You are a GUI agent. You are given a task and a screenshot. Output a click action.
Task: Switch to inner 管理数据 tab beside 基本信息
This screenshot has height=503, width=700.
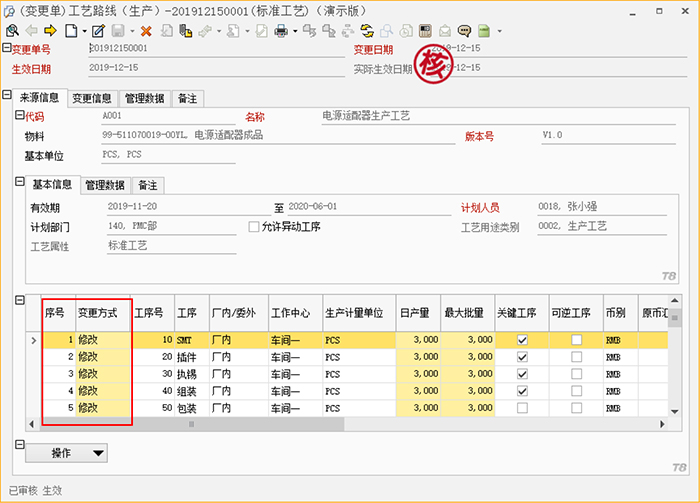pyautogui.click(x=105, y=185)
